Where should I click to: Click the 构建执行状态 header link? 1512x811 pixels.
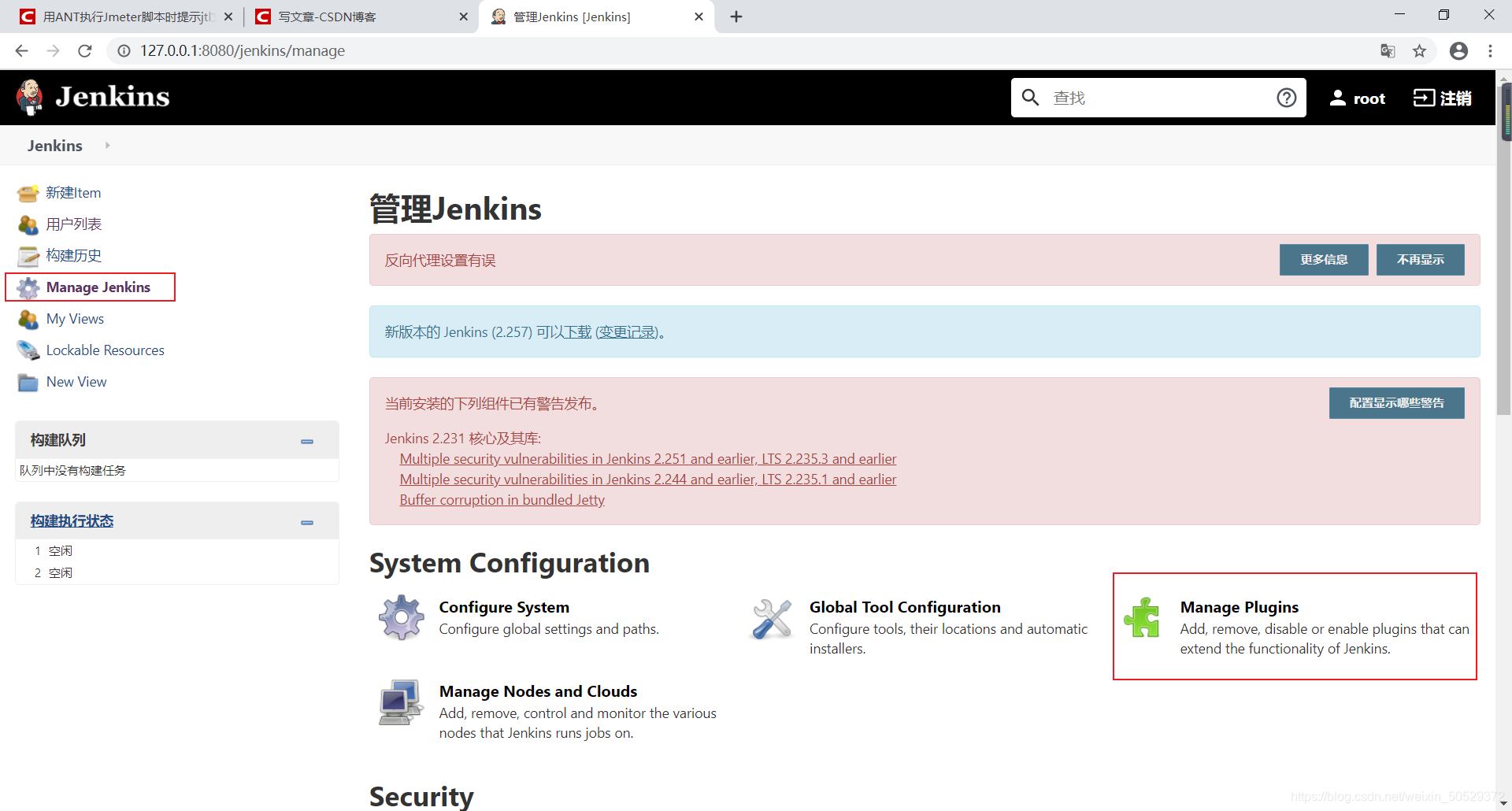pyautogui.click(x=72, y=521)
